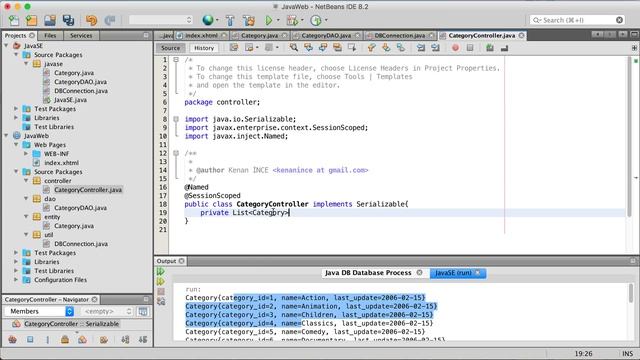Toggle bookmark in editor toolbar
The width and height of the screenshot is (640, 360).
click(x=400, y=48)
